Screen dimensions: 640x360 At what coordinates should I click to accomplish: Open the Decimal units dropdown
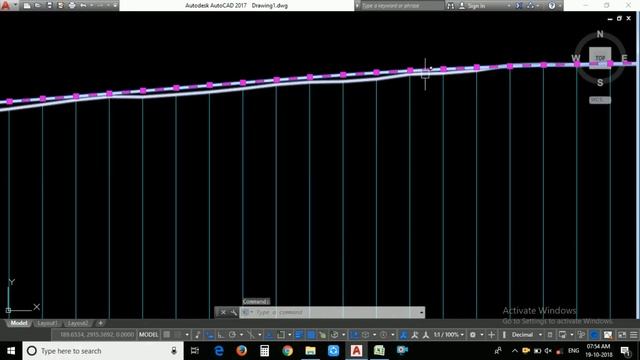[x=527, y=335]
